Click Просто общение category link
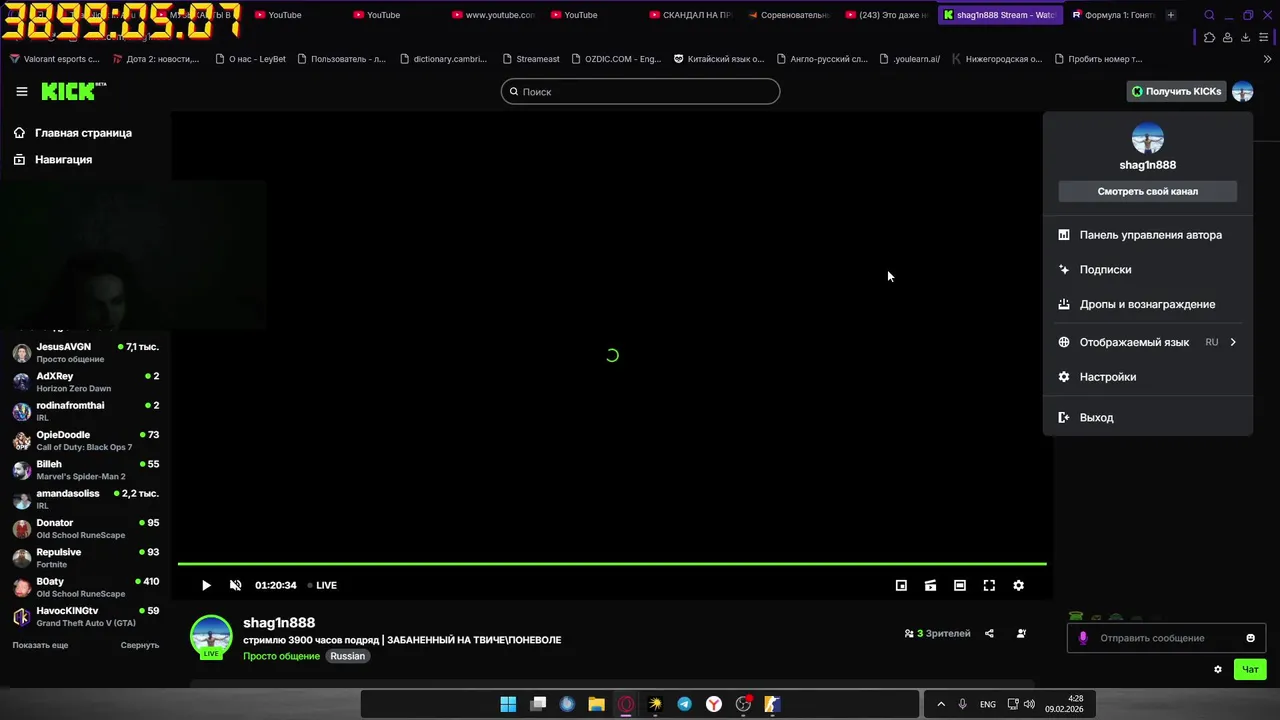This screenshot has height=720, width=1280. [x=281, y=656]
